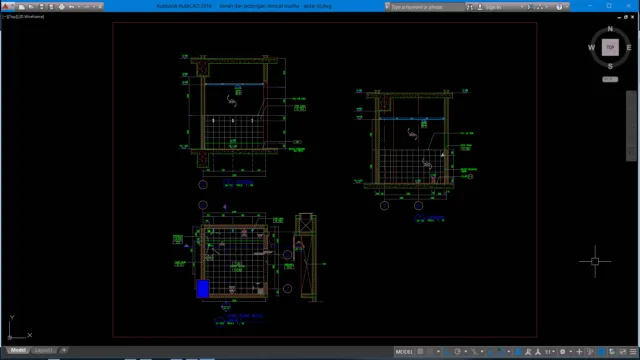The width and height of the screenshot is (640, 360).
Task: Click the Save As icon
Action: click(51, 7)
